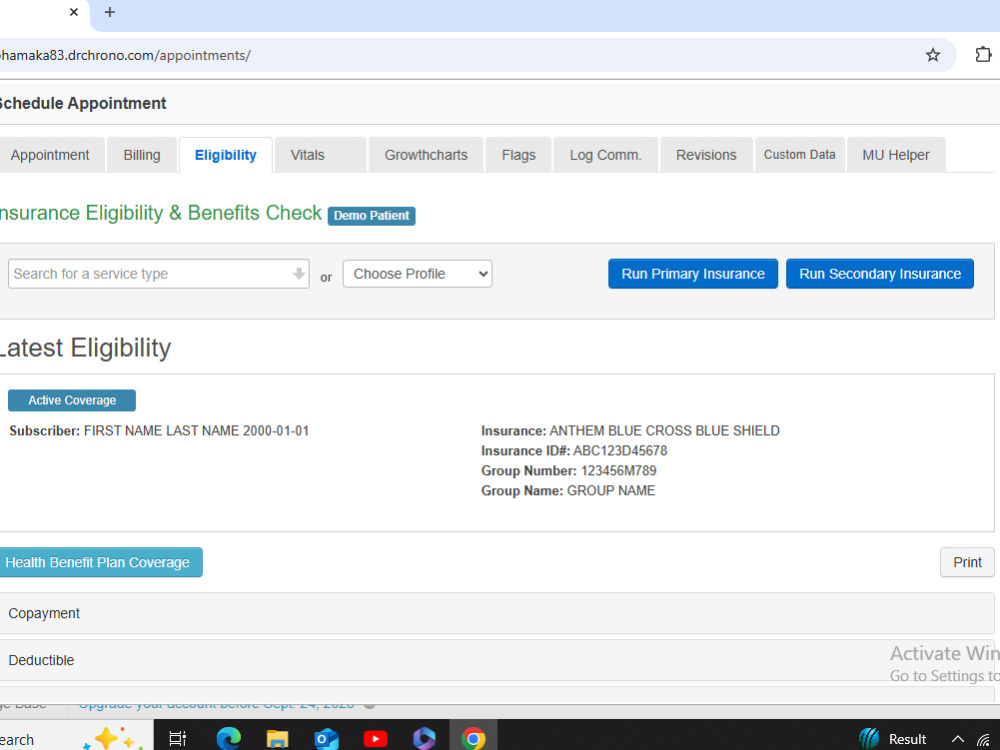The width and height of the screenshot is (1000, 750).
Task: Switch to the Billing tab
Action: click(x=142, y=155)
